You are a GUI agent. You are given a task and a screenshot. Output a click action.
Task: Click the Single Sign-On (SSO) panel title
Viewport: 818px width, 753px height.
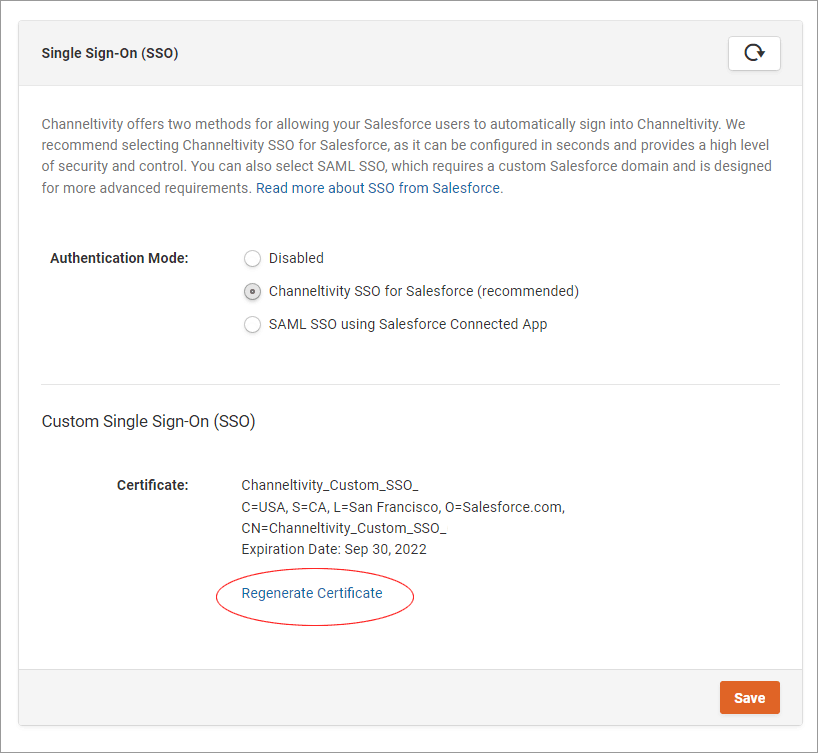point(110,53)
